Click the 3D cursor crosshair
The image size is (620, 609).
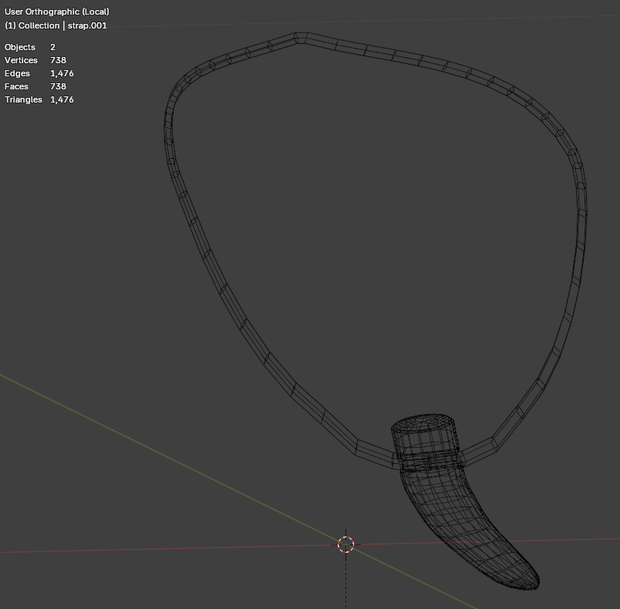click(346, 545)
